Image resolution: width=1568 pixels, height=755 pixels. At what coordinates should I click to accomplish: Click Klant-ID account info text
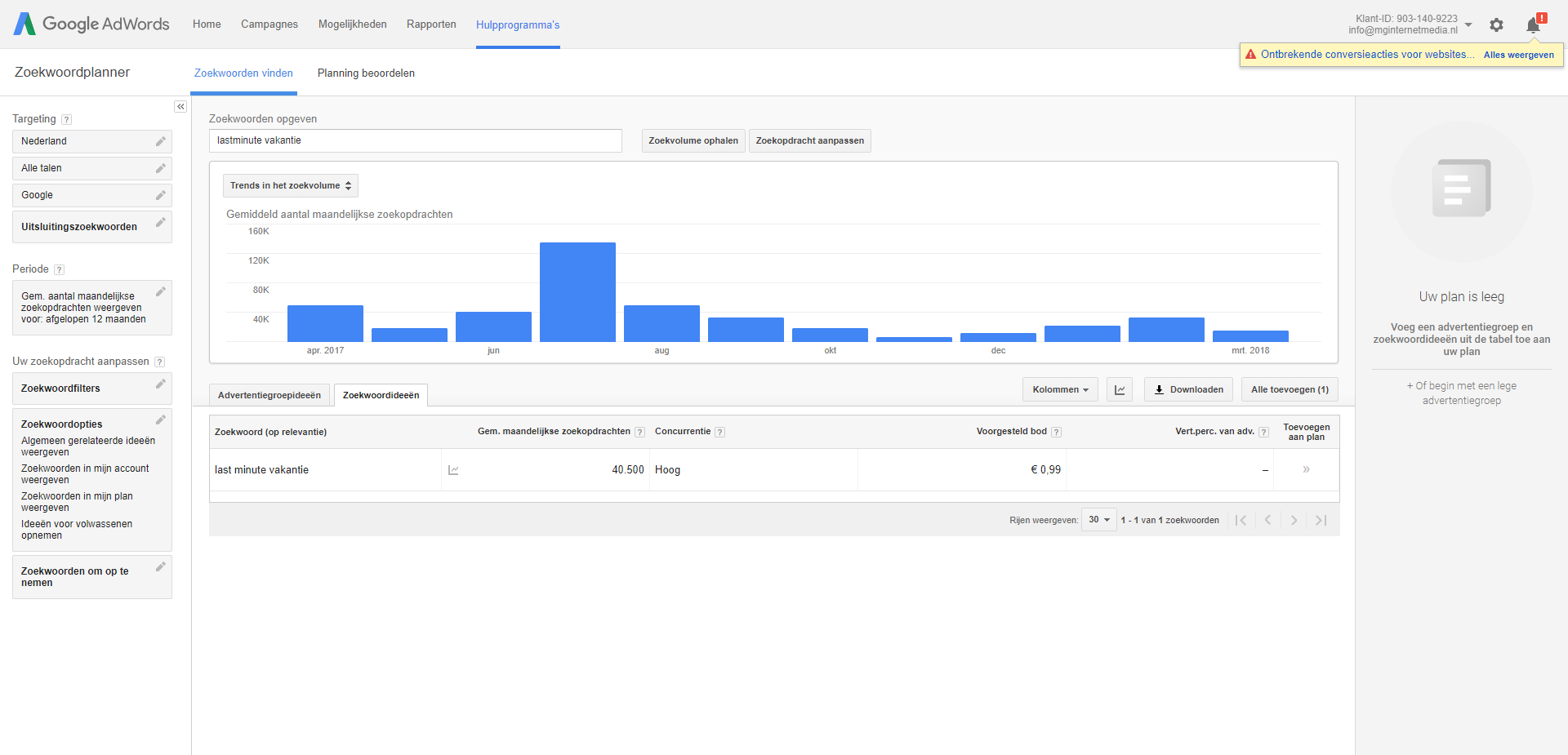point(1406,19)
